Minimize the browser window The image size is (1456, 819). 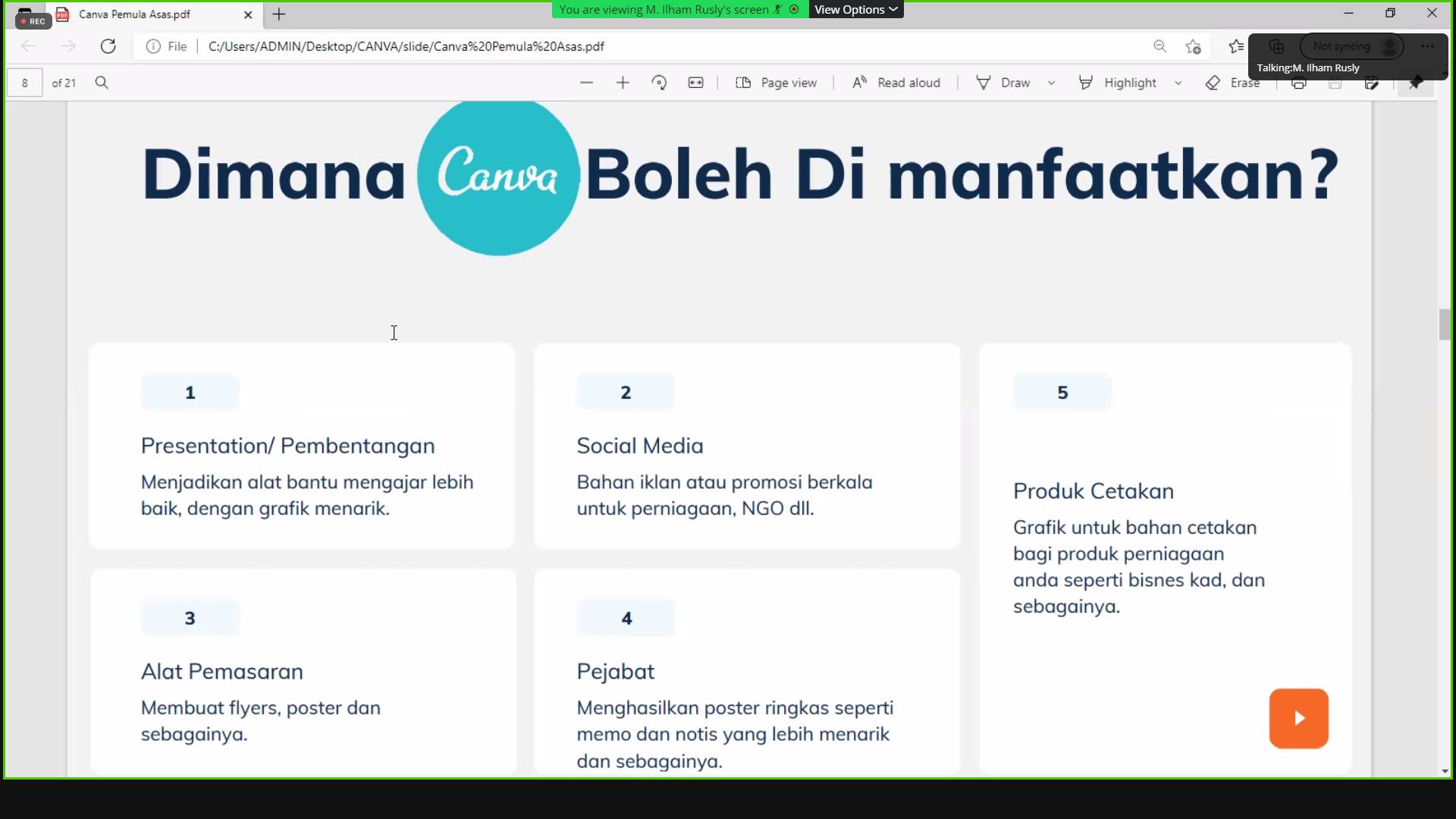coord(1348,13)
